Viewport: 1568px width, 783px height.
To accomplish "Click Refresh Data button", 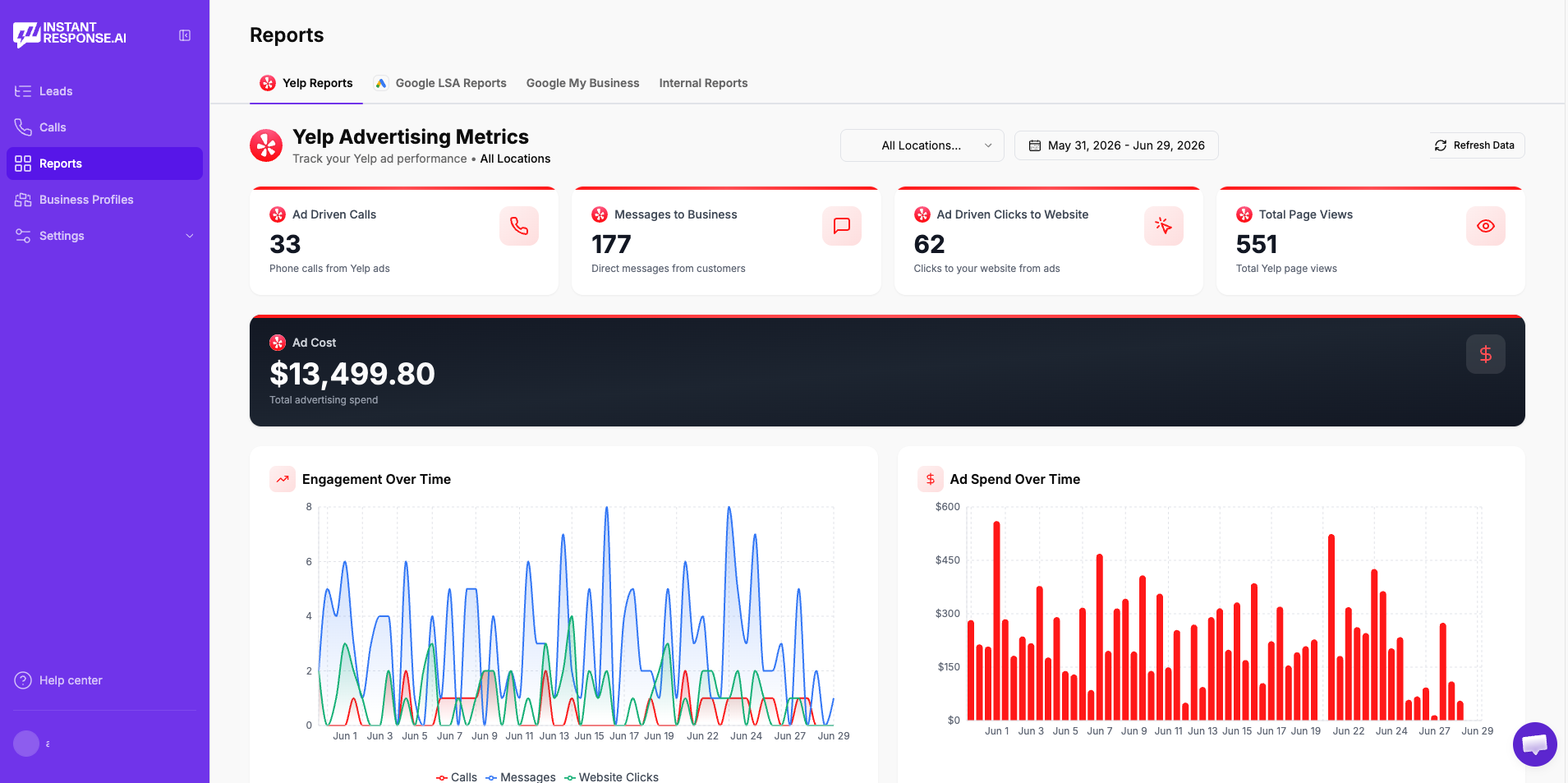I will pyautogui.click(x=1476, y=145).
